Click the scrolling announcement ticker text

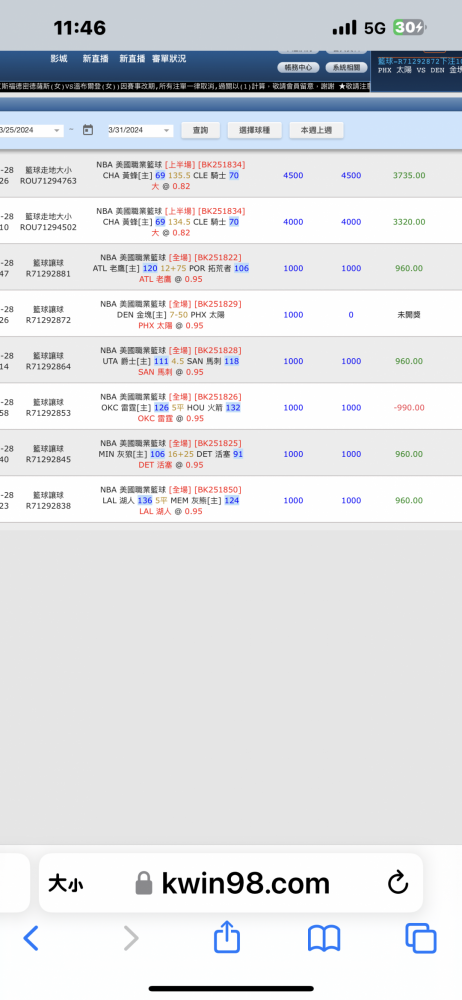point(184,86)
